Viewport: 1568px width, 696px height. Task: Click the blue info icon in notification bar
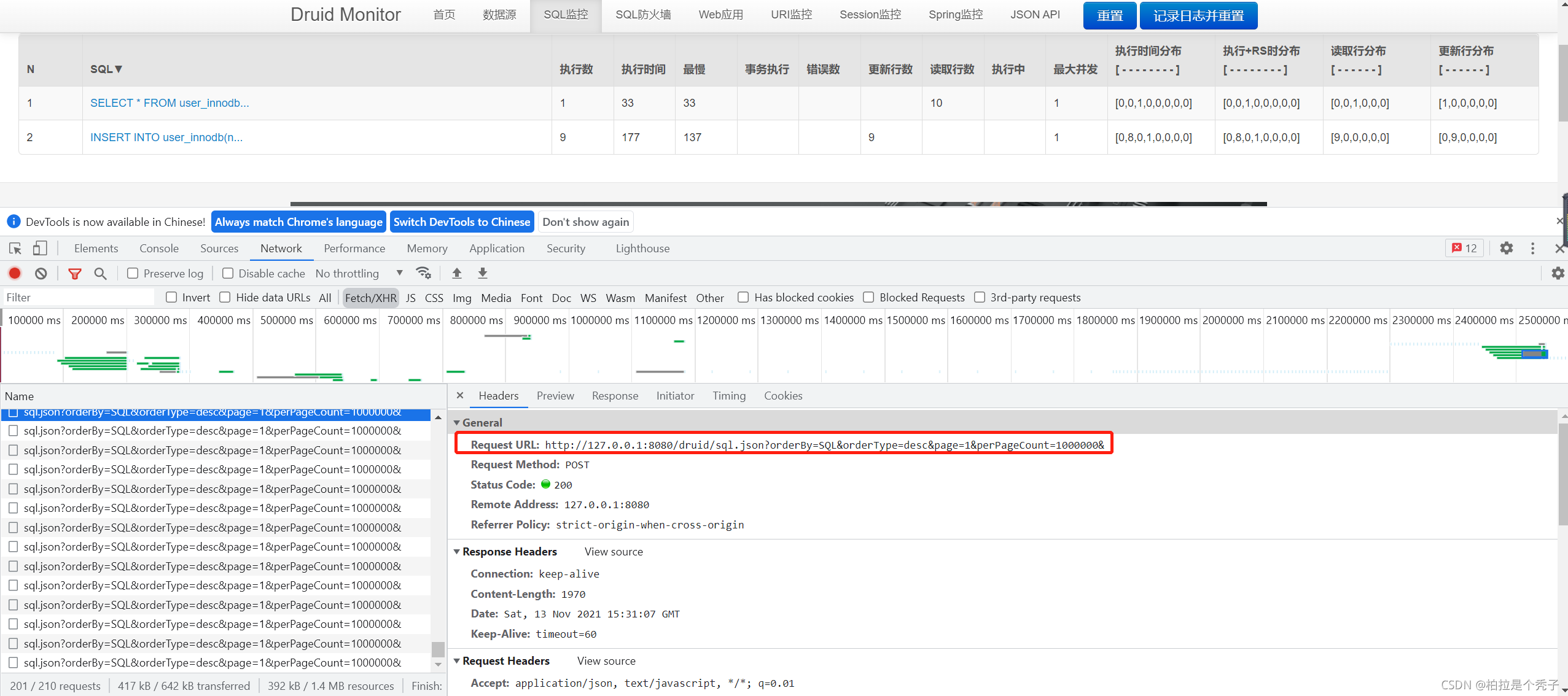click(14, 222)
